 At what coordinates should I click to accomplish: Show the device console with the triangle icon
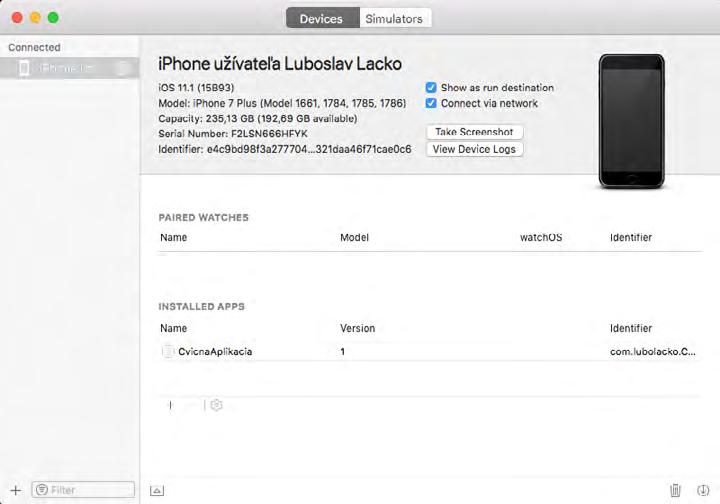point(157,491)
